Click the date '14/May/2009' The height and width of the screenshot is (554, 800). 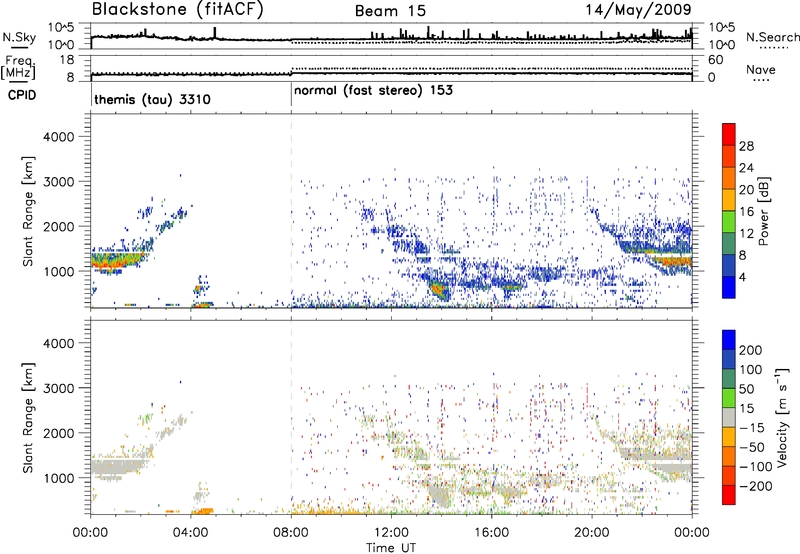pyautogui.click(x=638, y=10)
